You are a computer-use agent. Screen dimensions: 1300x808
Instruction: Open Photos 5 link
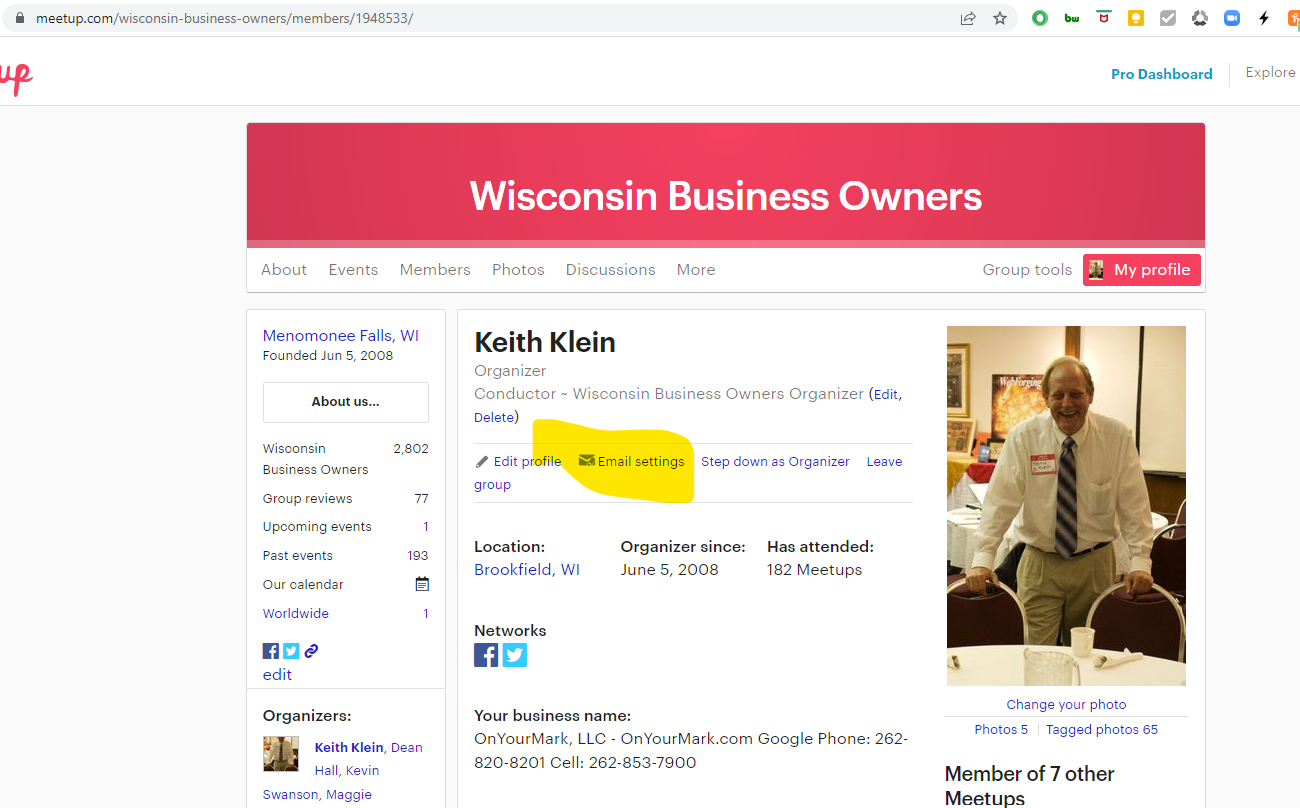tap(1001, 730)
